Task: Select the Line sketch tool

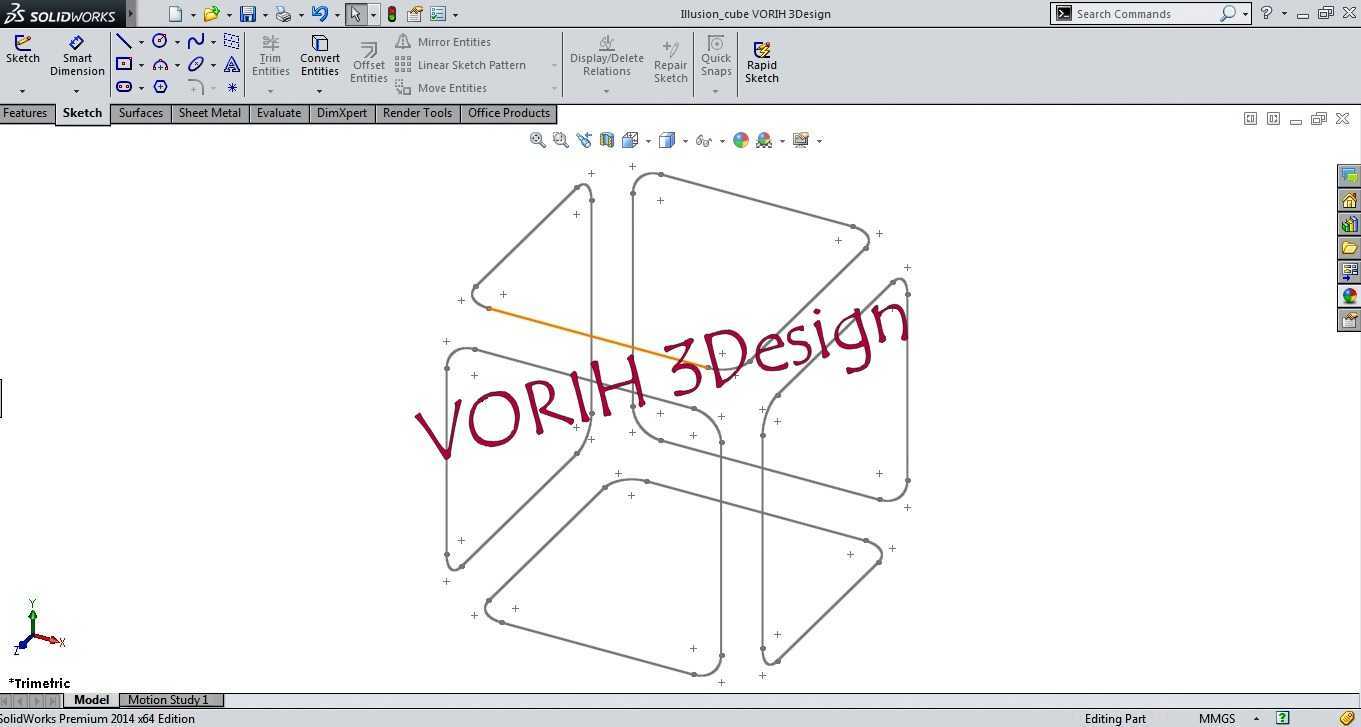Action: (124, 41)
